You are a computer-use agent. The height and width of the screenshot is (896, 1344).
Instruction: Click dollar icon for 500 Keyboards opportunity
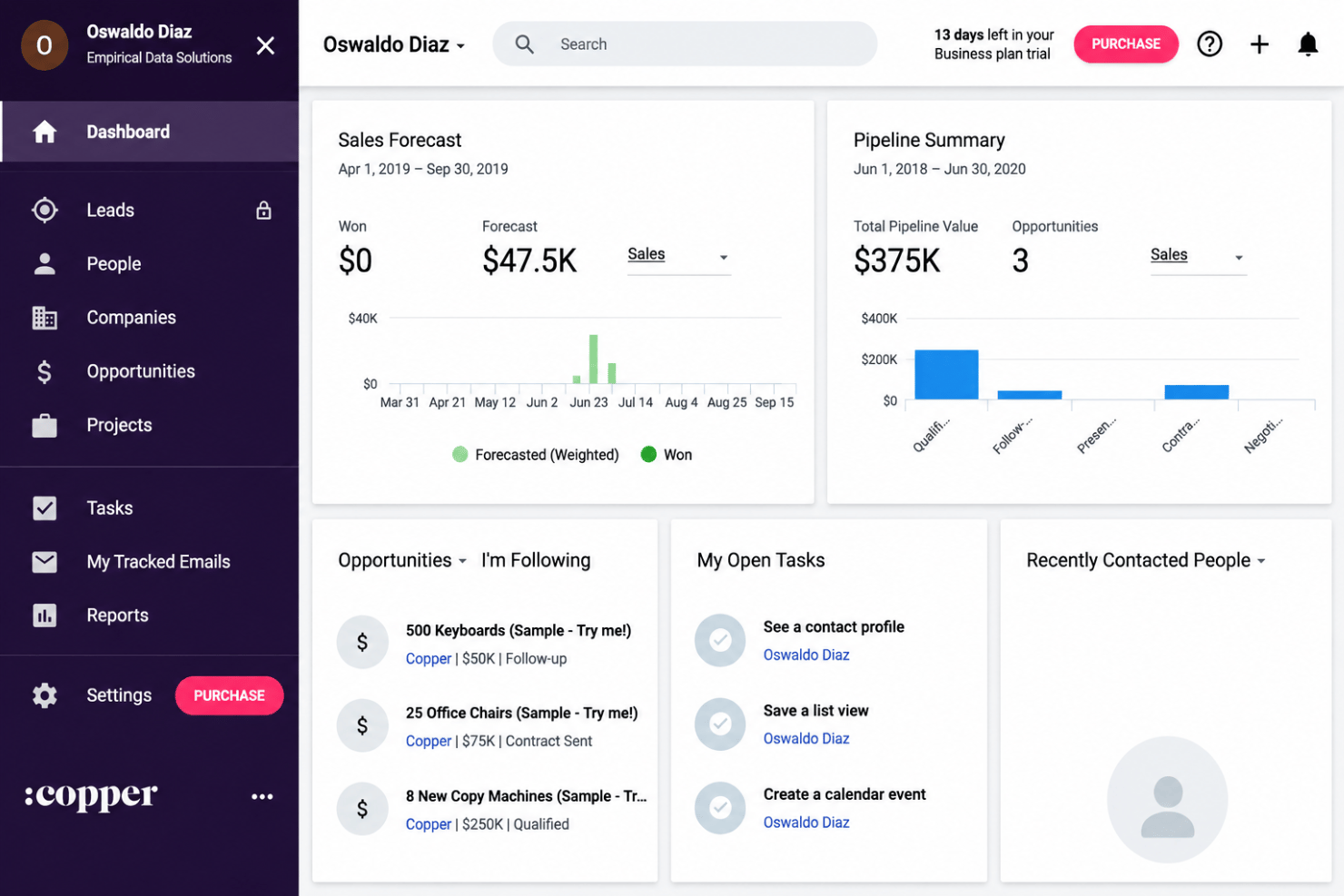pos(362,643)
